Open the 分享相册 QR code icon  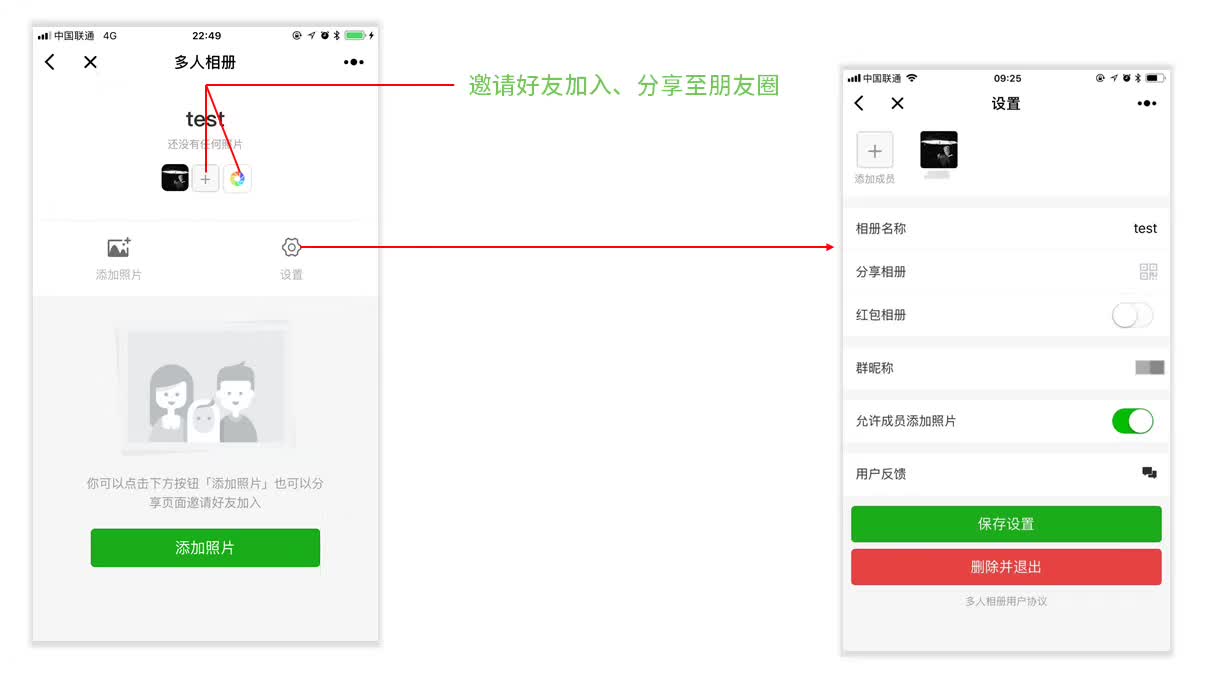tap(1148, 271)
